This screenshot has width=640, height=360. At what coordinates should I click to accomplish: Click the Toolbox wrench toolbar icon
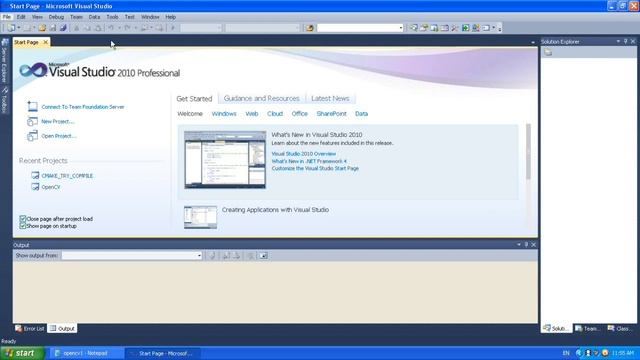455,28
